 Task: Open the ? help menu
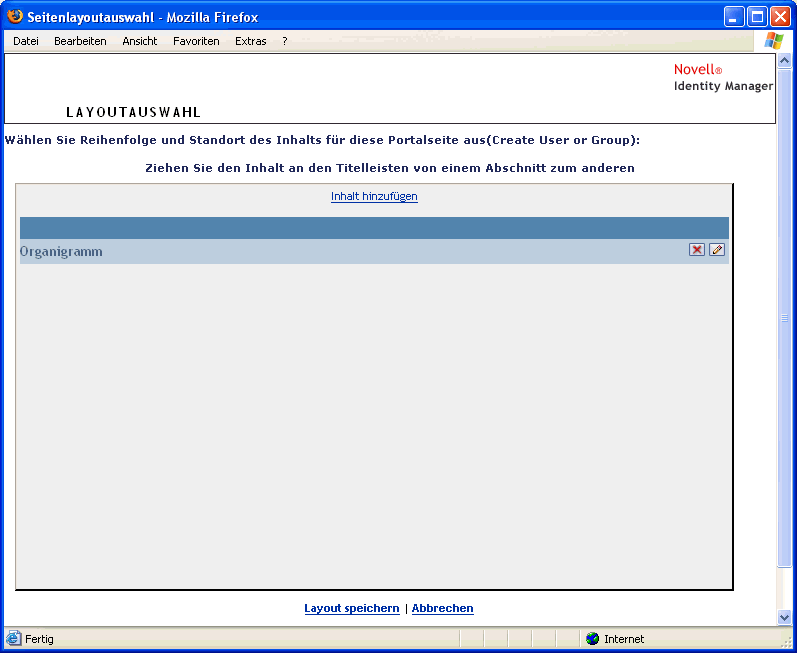click(285, 41)
